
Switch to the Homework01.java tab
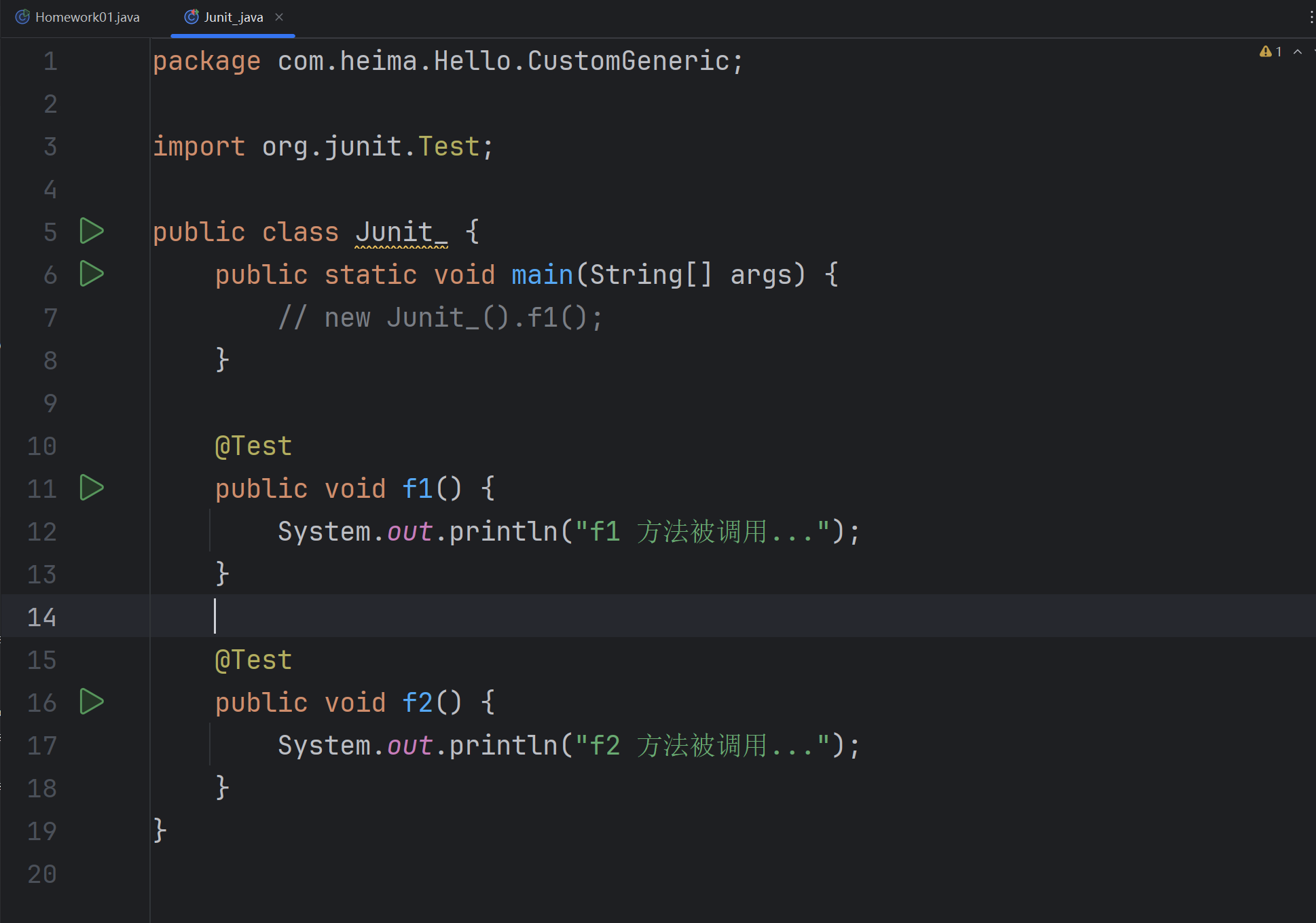pyautogui.click(x=87, y=17)
